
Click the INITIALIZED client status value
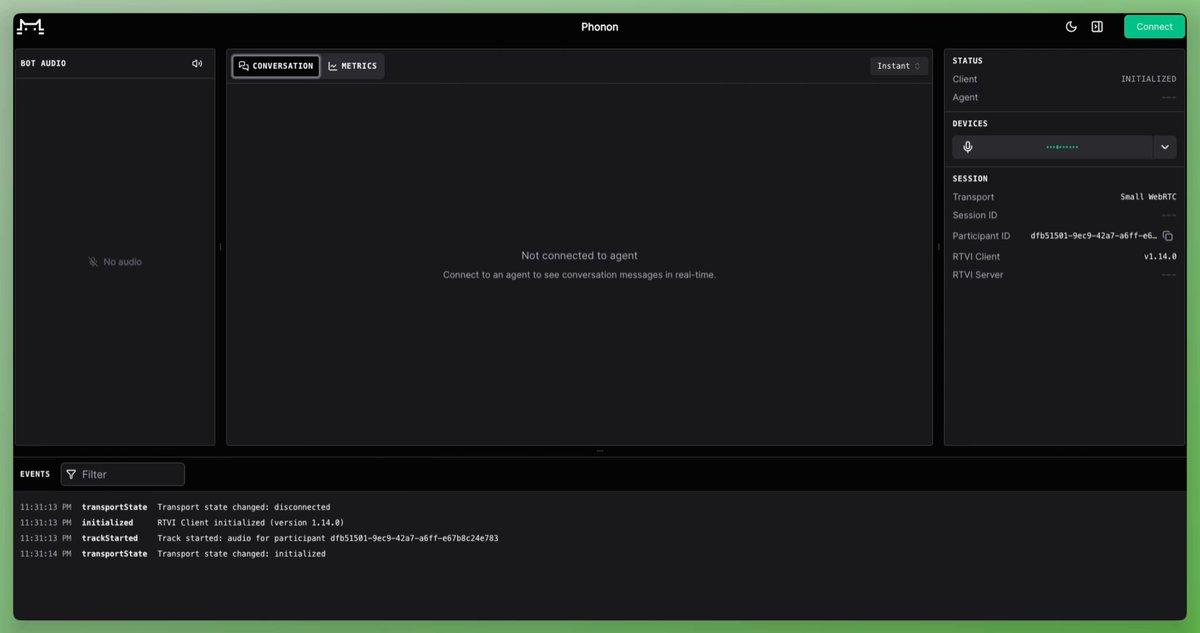(1148, 79)
